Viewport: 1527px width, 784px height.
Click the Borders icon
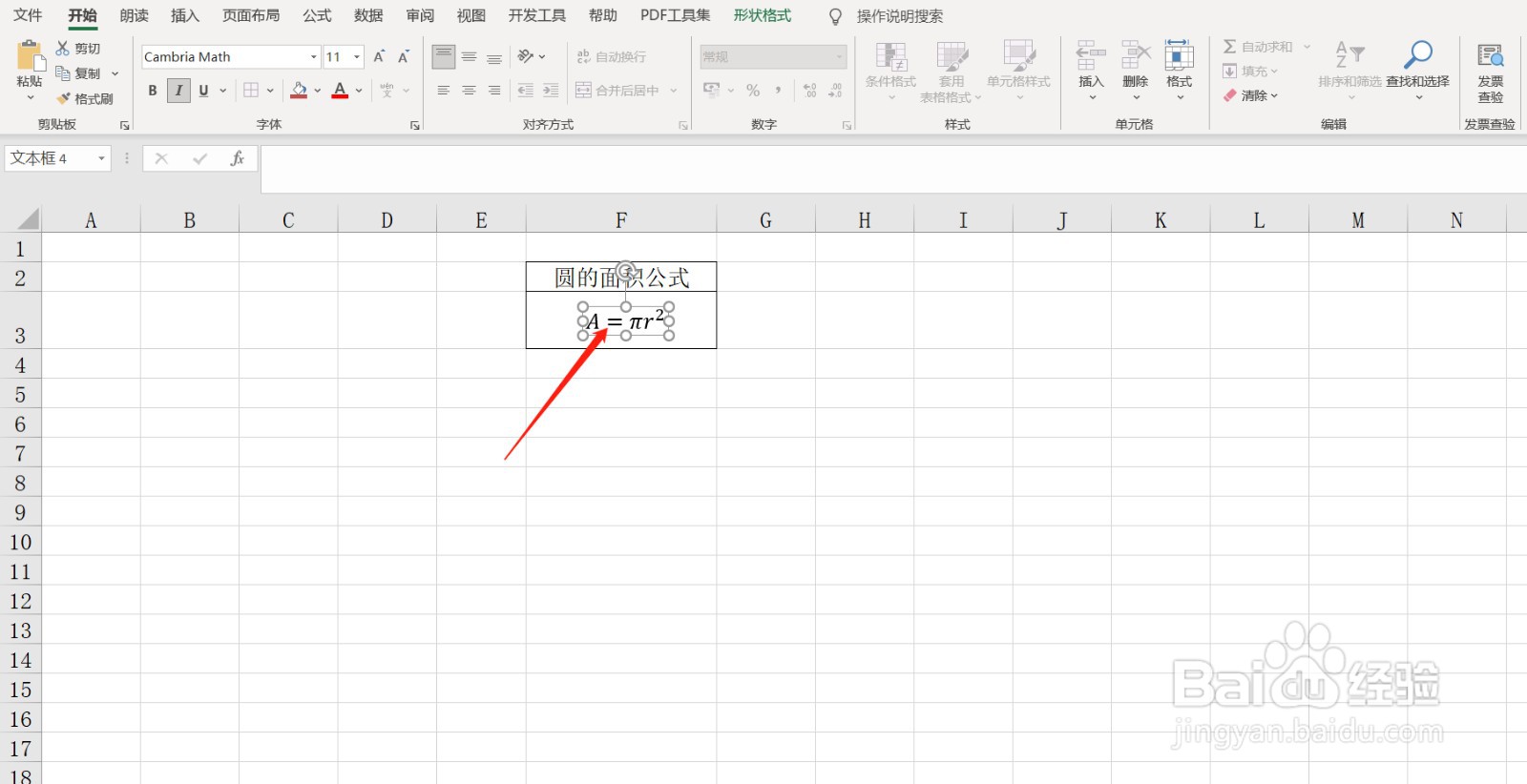point(251,91)
